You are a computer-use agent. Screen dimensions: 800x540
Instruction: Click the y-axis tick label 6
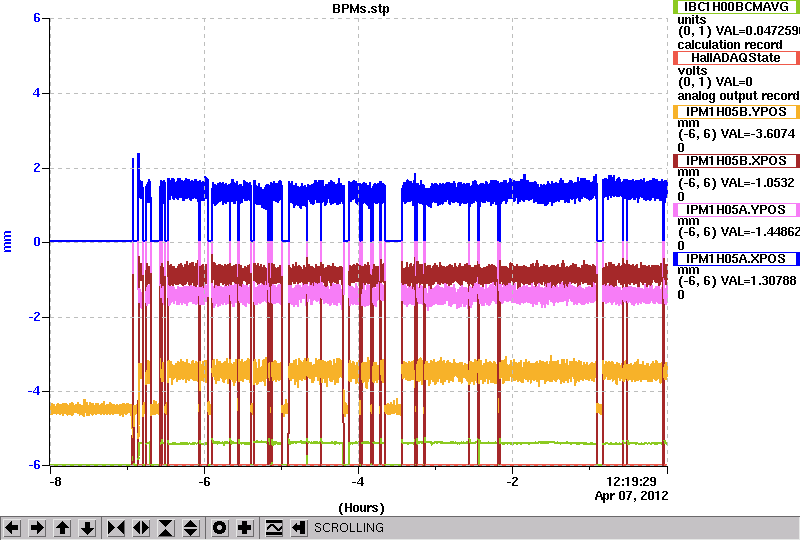pos(37,18)
